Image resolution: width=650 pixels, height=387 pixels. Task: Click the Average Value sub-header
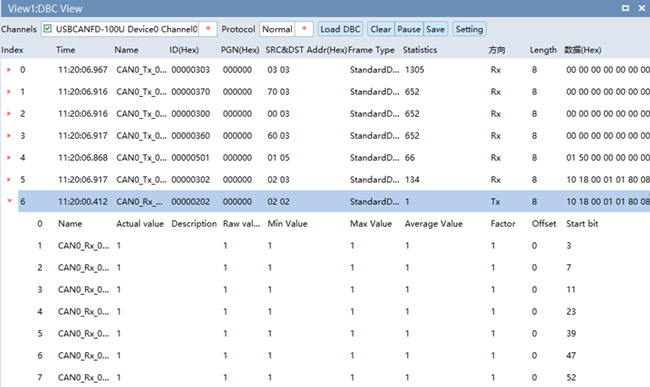tap(433, 223)
